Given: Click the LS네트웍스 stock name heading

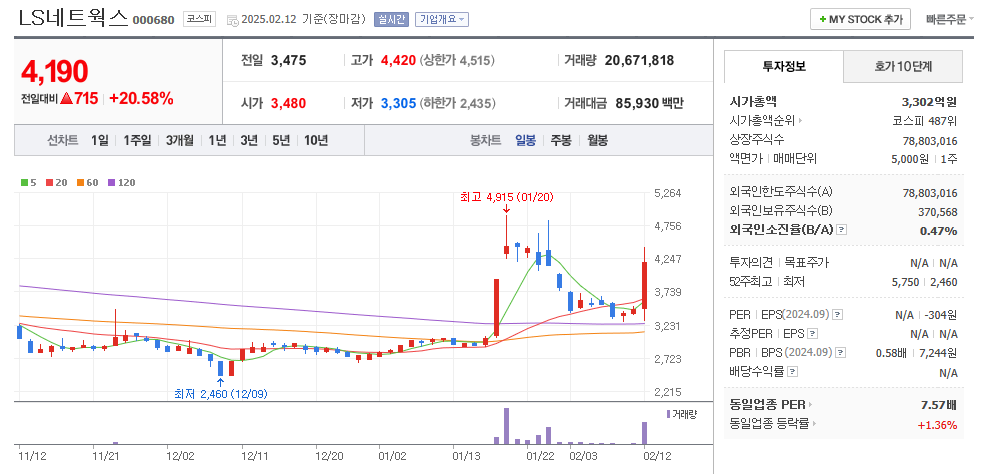Looking at the screenshot, I should tap(73, 18).
